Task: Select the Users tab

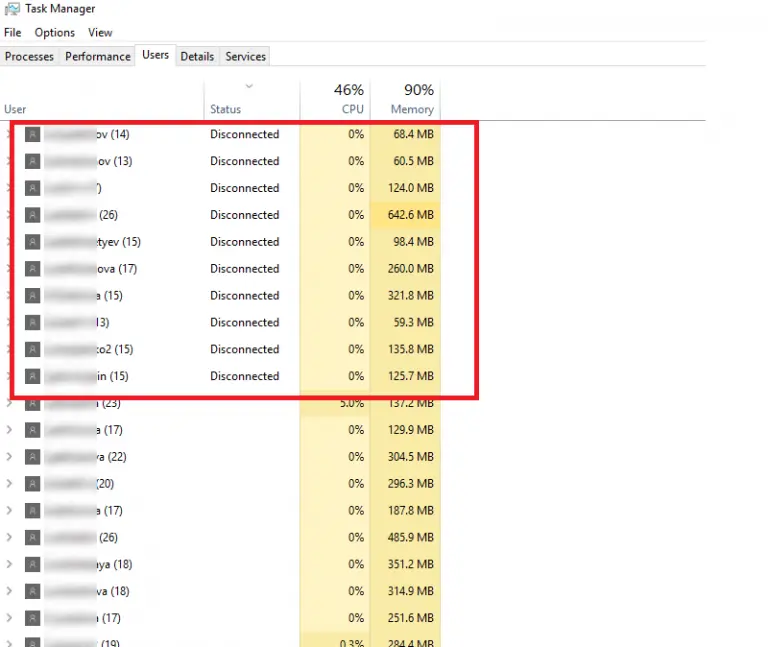Action: [x=155, y=55]
